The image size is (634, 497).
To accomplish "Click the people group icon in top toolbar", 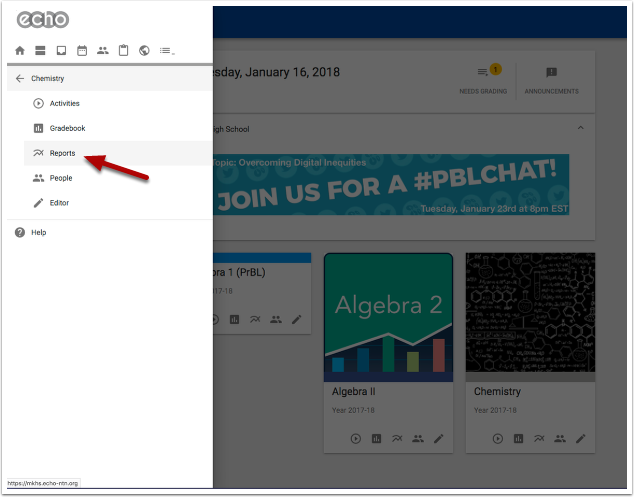I will 102,50.
